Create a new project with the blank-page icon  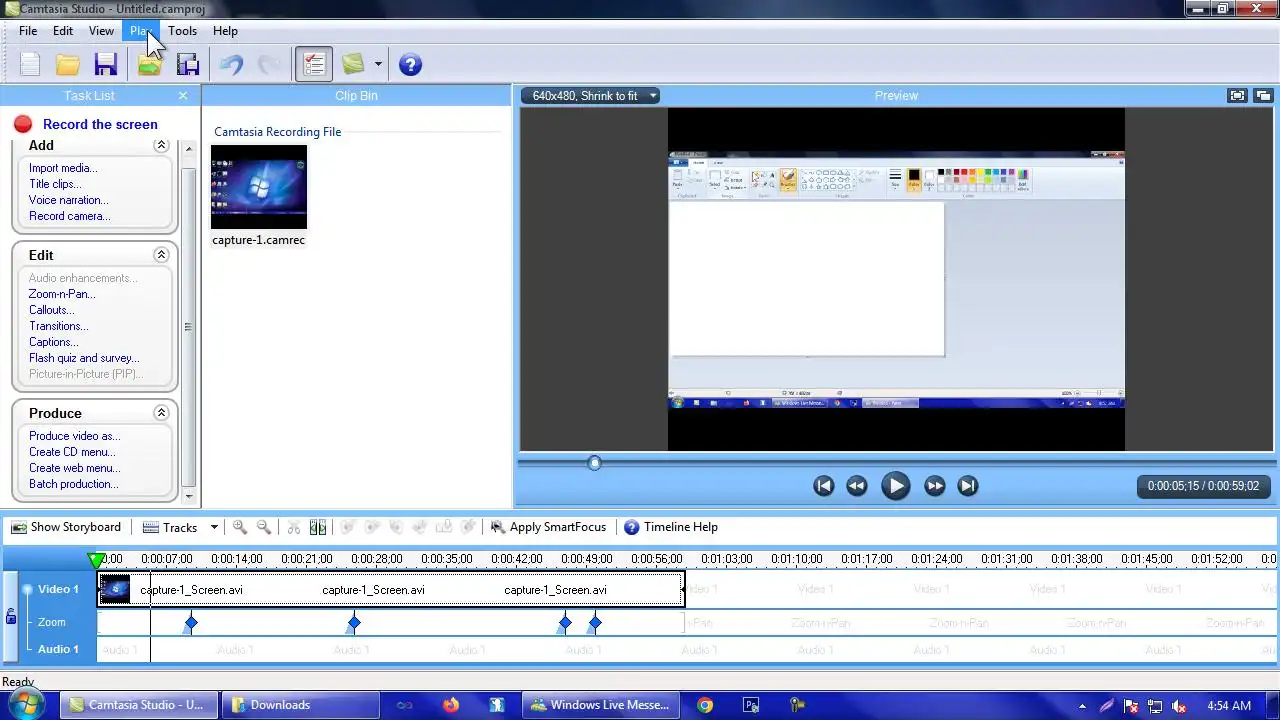30,65
